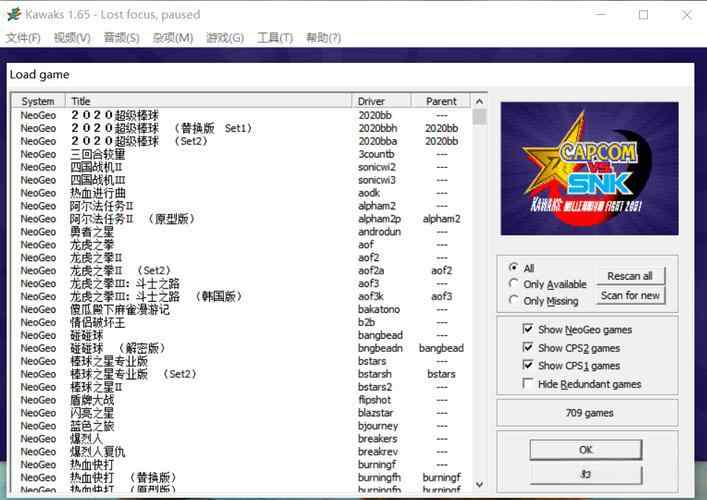Choose the Only Missing radio option
The height and width of the screenshot is (500, 707).
[x=513, y=300]
